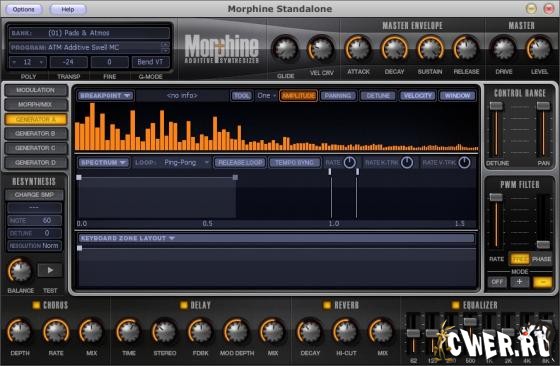The width and height of the screenshot is (560, 366).
Task: Click the spectrum Rate dial
Action: (x=350, y=162)
